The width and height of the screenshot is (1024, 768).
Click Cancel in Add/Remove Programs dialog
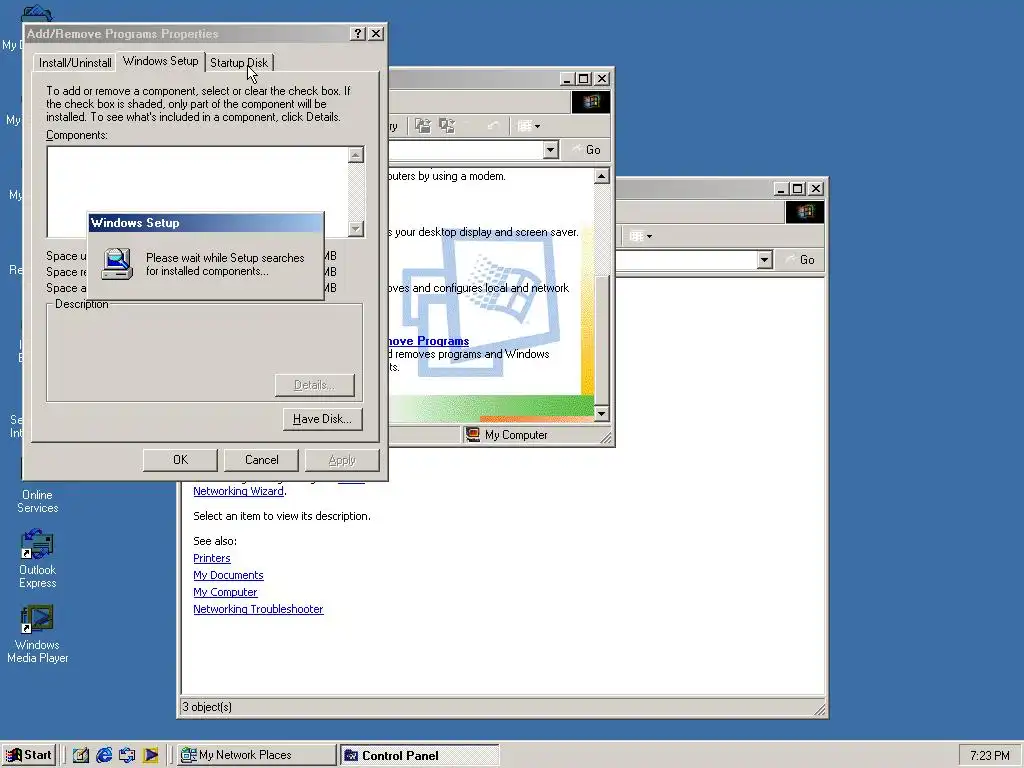tap(261, 460)
